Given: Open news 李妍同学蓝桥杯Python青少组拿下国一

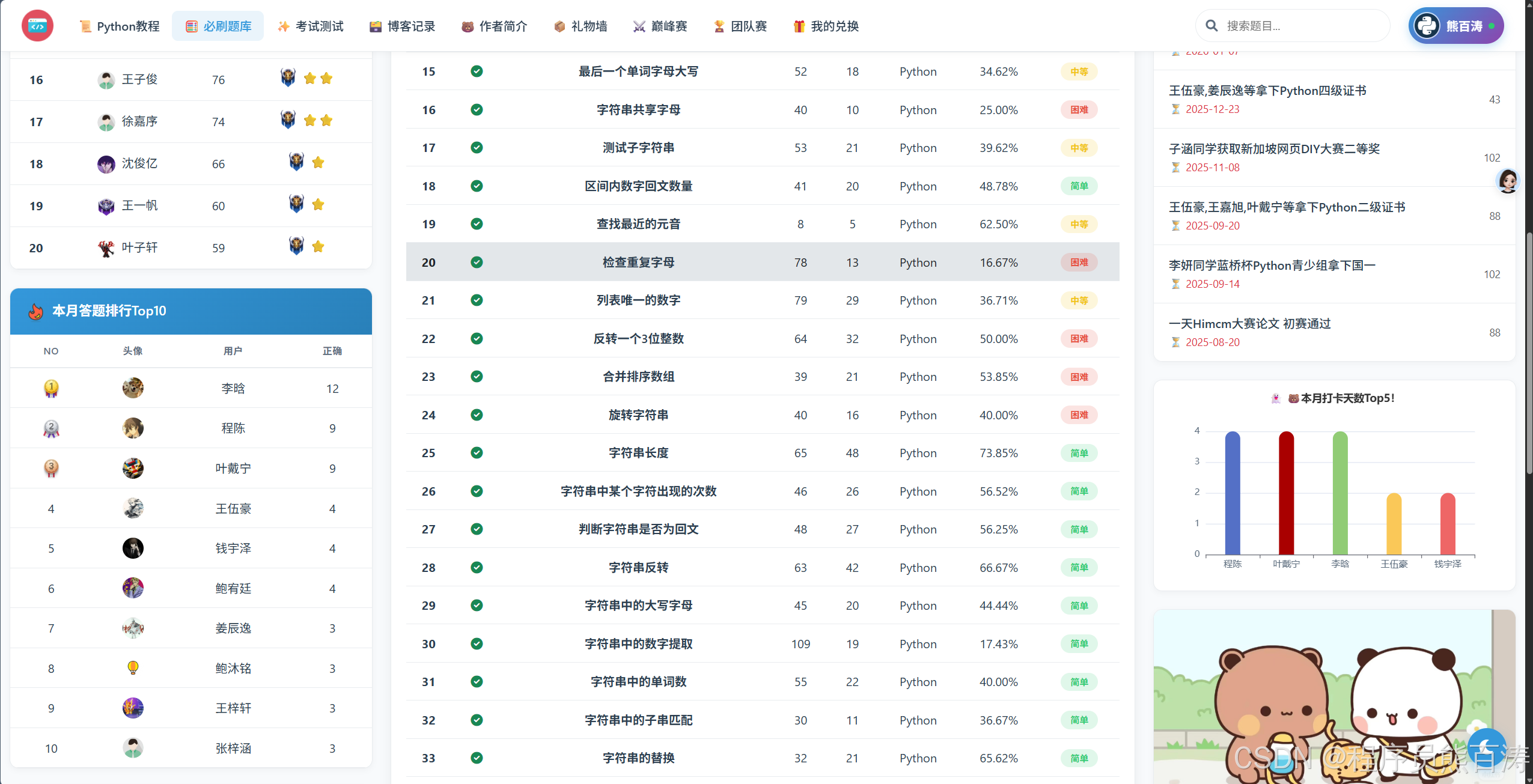Looking at the screenshot, I should (x=1272, y=266).
